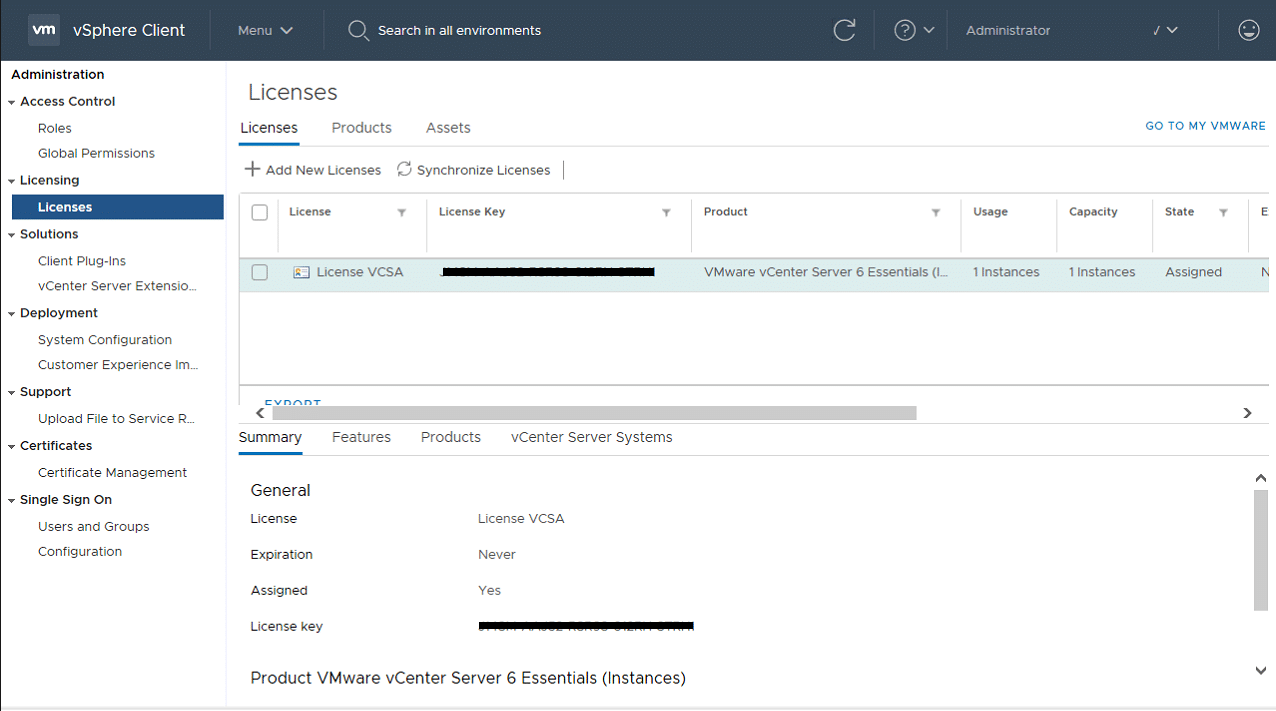Click the Capacity column header
The image size is (1276, 711).
(1093, 212)
